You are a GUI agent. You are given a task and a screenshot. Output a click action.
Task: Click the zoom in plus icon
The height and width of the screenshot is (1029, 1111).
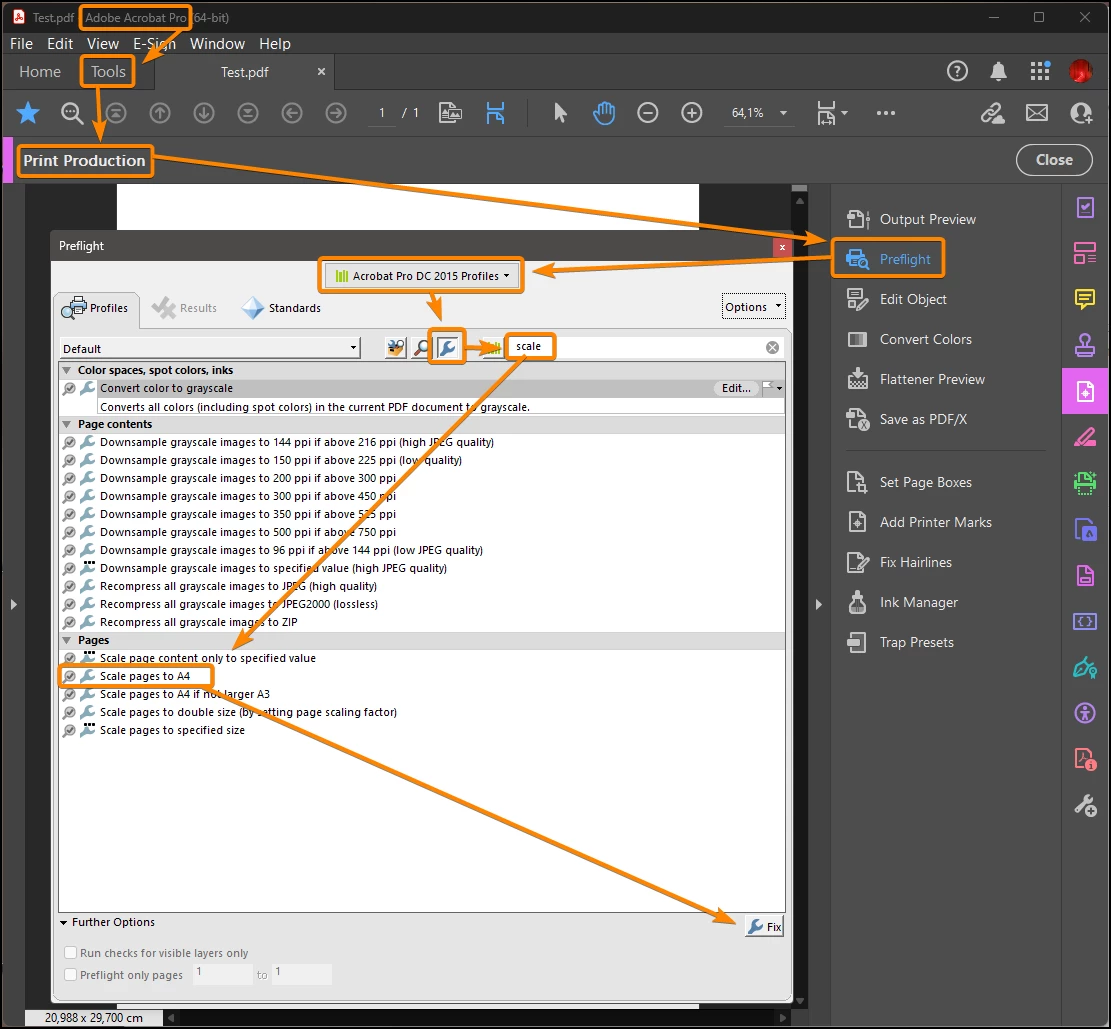(x=692, y=113)
